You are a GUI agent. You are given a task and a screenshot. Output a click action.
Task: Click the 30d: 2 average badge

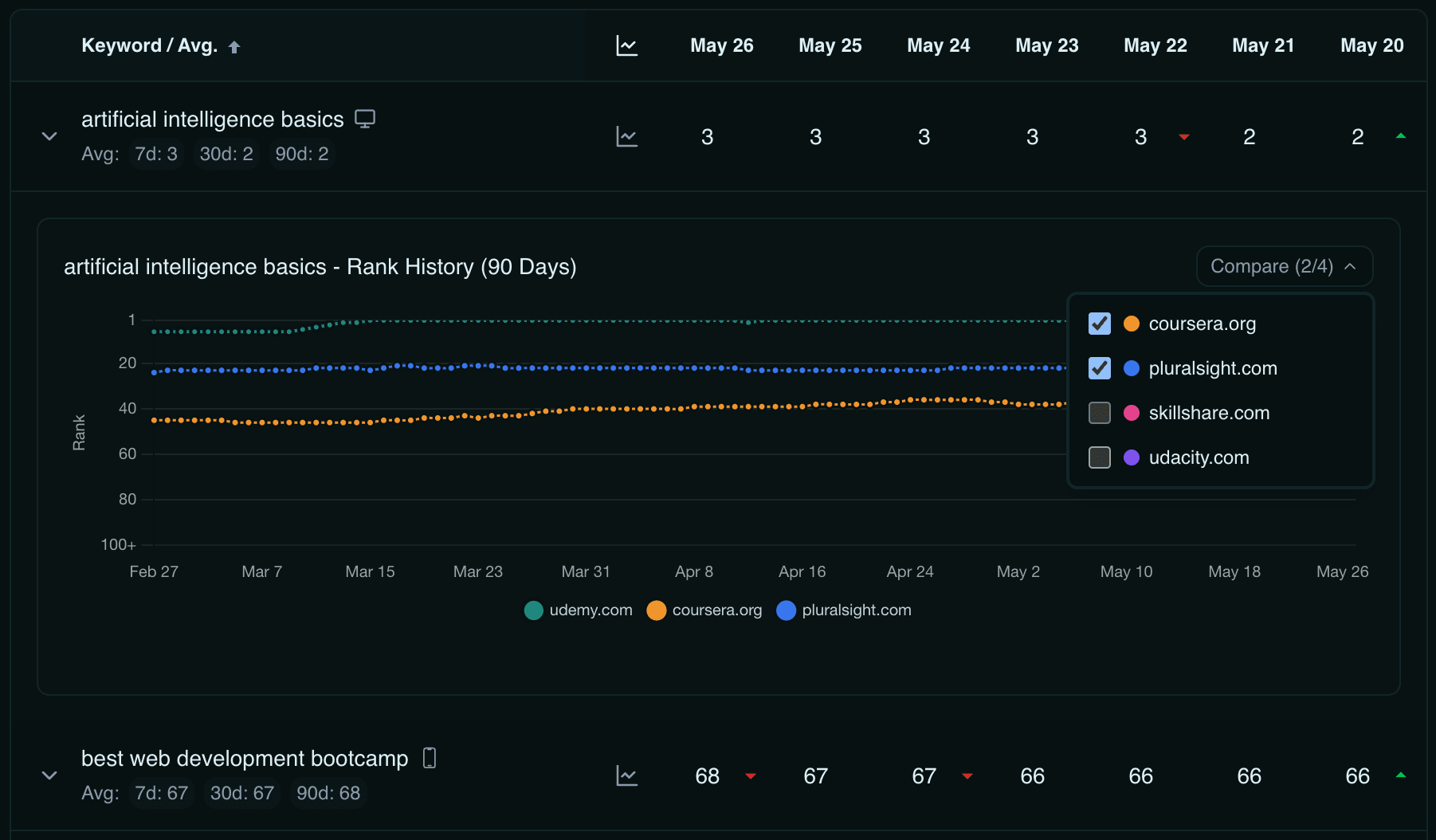point(226,154)
